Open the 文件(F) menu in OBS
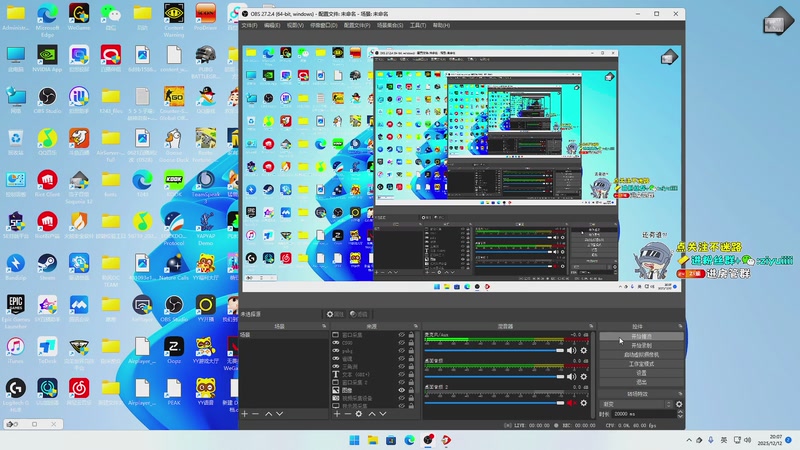Viewport: 800px width, 450px height. 249,26
